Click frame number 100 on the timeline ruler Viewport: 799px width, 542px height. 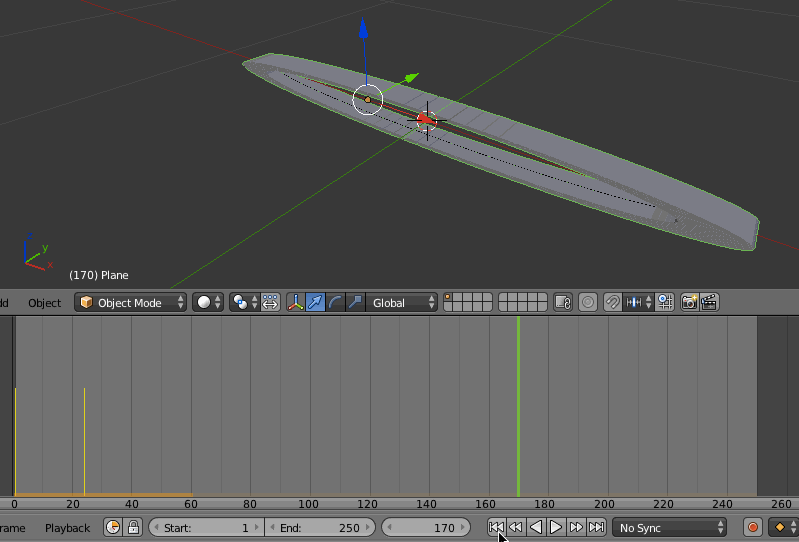tap(308, 504)
